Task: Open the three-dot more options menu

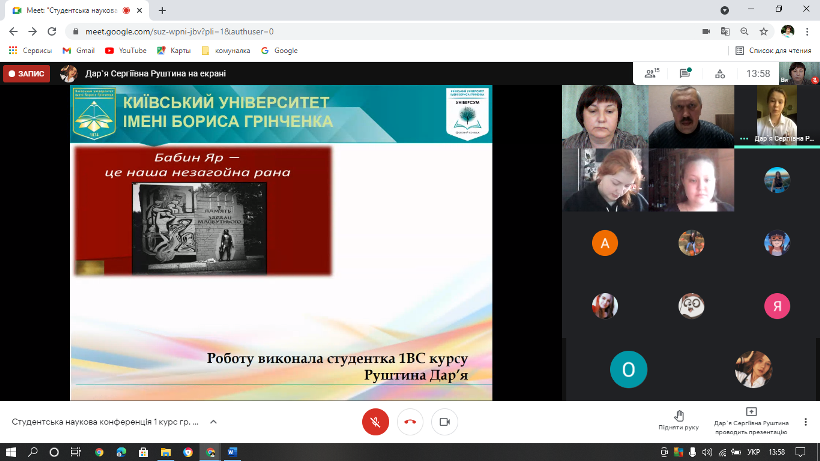Action: click(805, 422)
